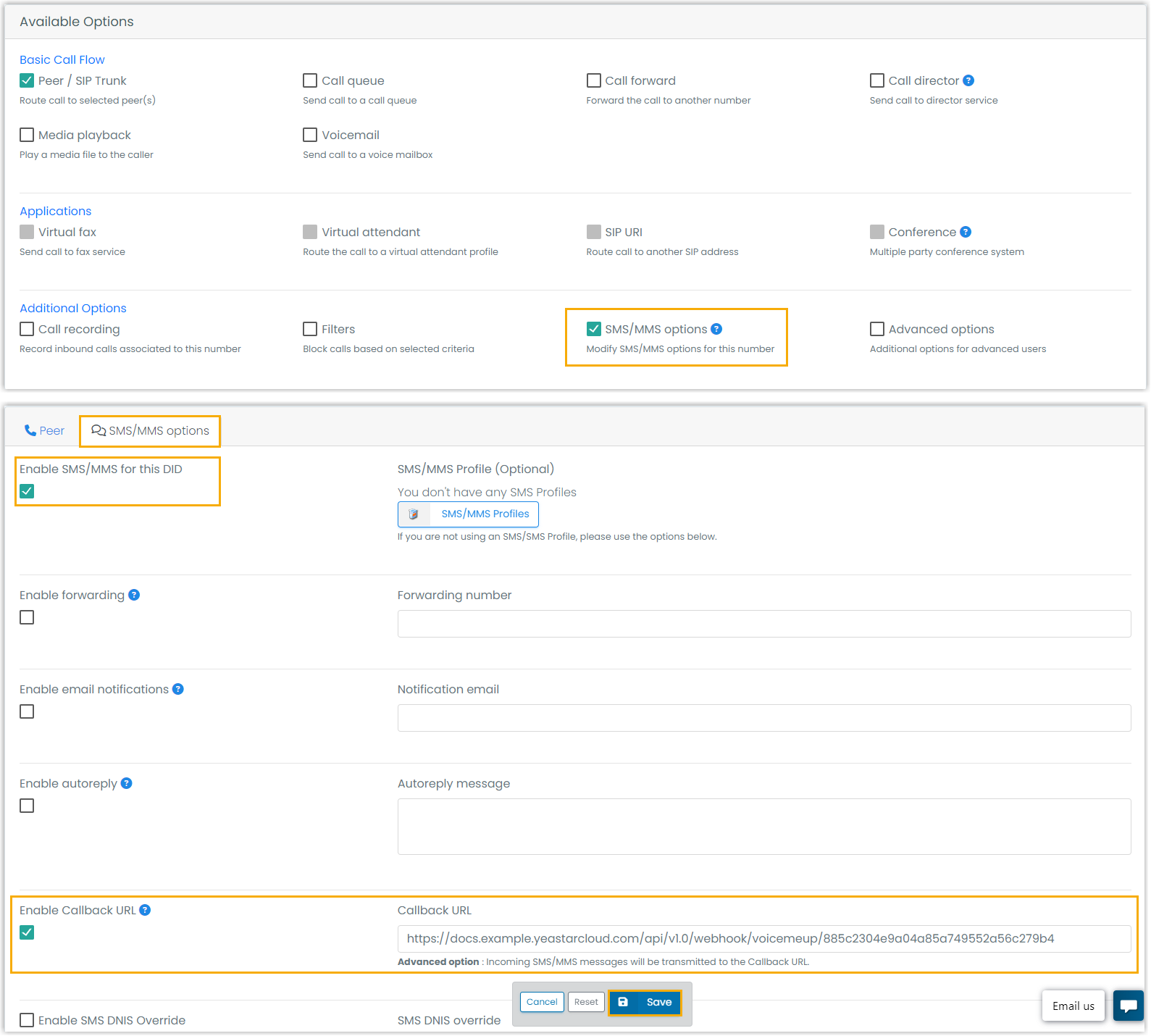This screenshot has height=1036, width=1151.
Task: Click into the Callback URL field
Action: (x=763, y=939)
